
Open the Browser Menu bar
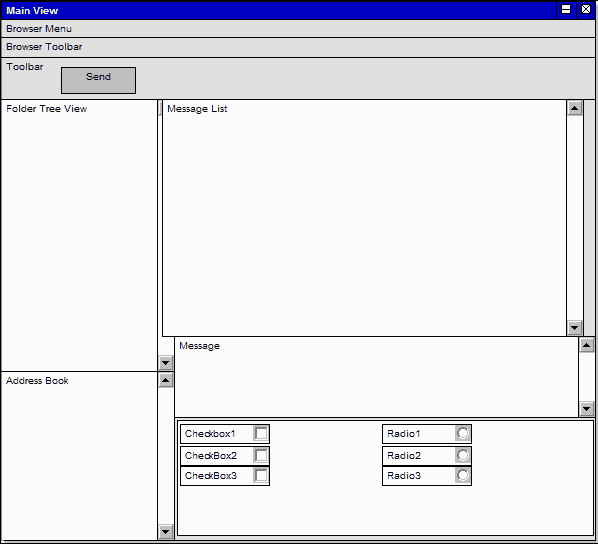(298, 29)
